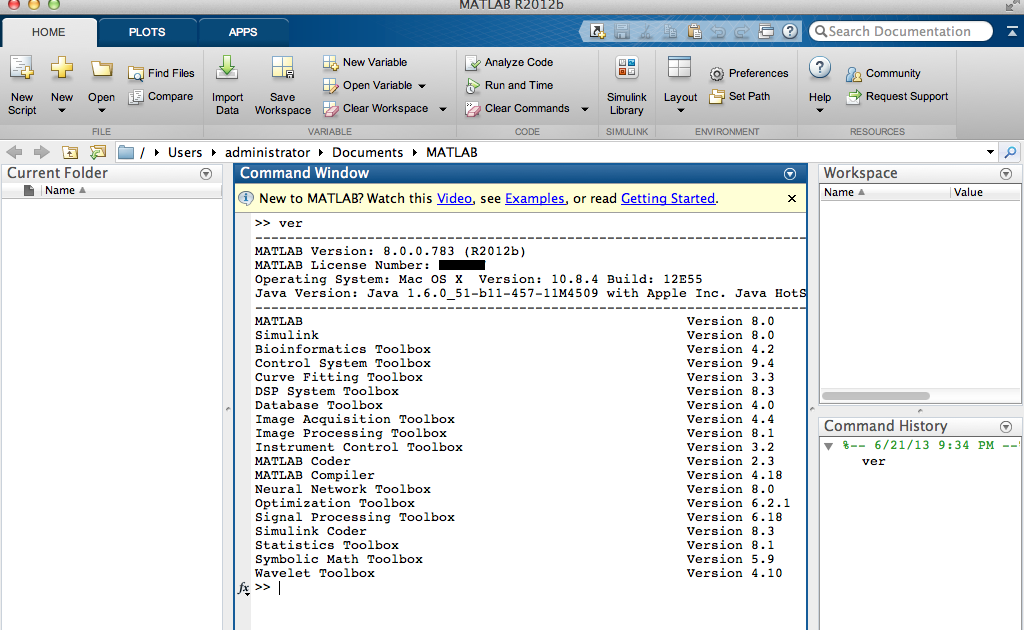Open the Current Folder panel actions menu
Image resolution: width=1024 pixels, height=630 pixels.
pyautogui.click(x=206, y=174)
